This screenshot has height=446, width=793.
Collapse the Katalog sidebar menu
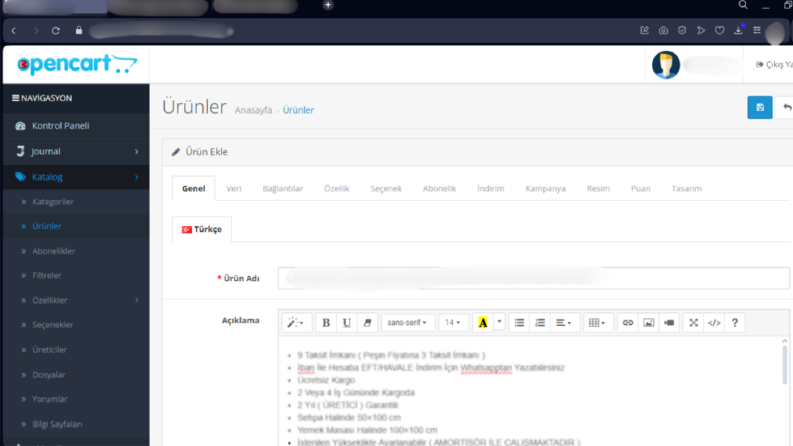click(76, 177)
